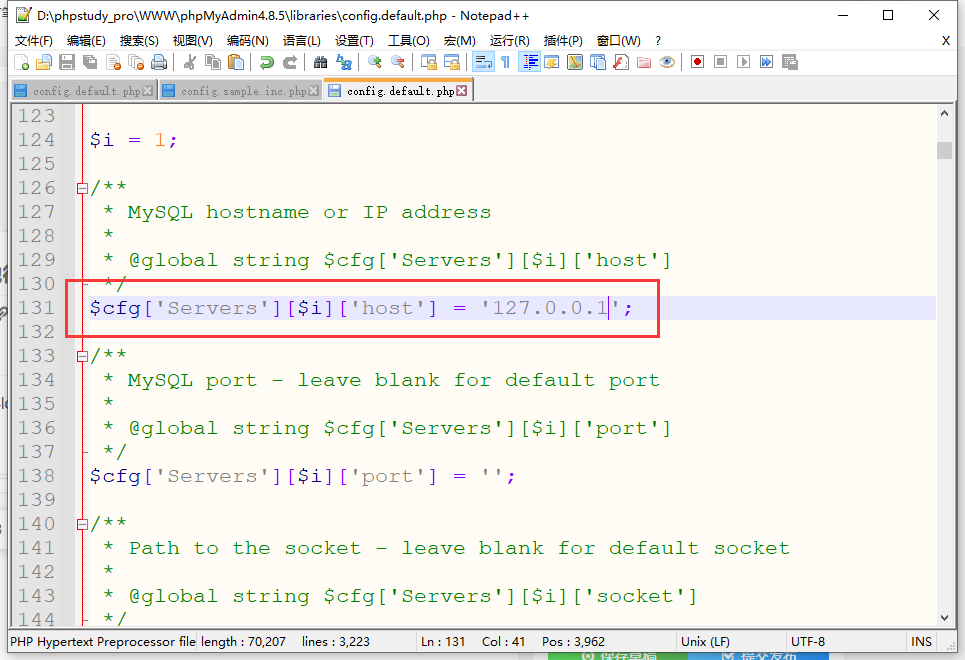Click the Cut scissors icon
Viewport: 965px width, 660px height.
point(189,62)
